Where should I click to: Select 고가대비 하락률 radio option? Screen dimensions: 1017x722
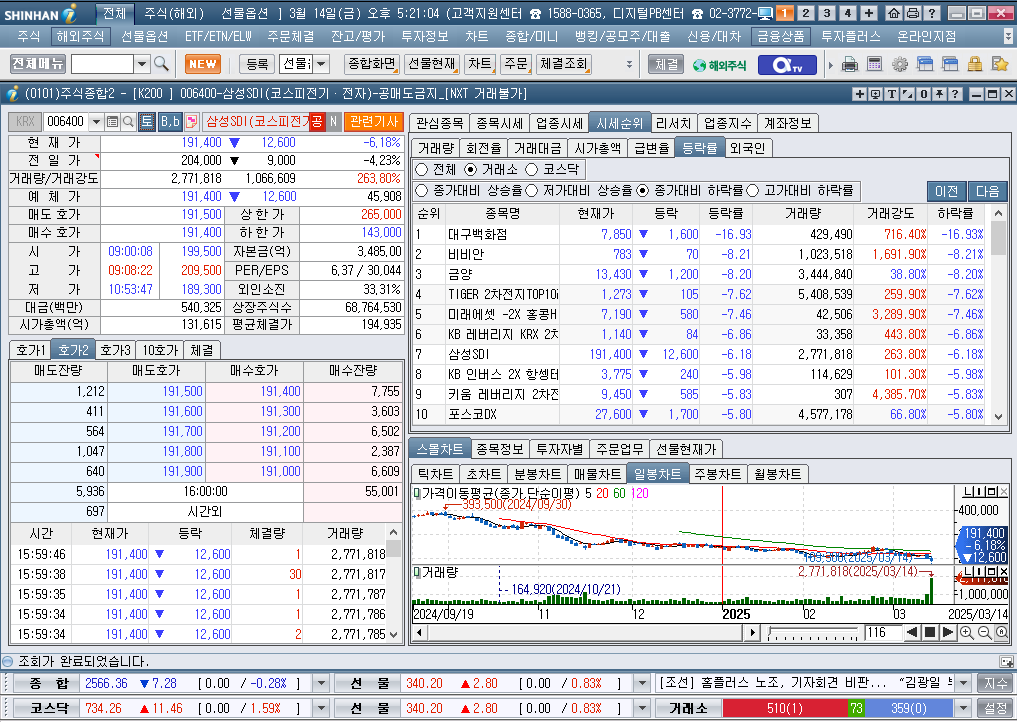(752, 191)
